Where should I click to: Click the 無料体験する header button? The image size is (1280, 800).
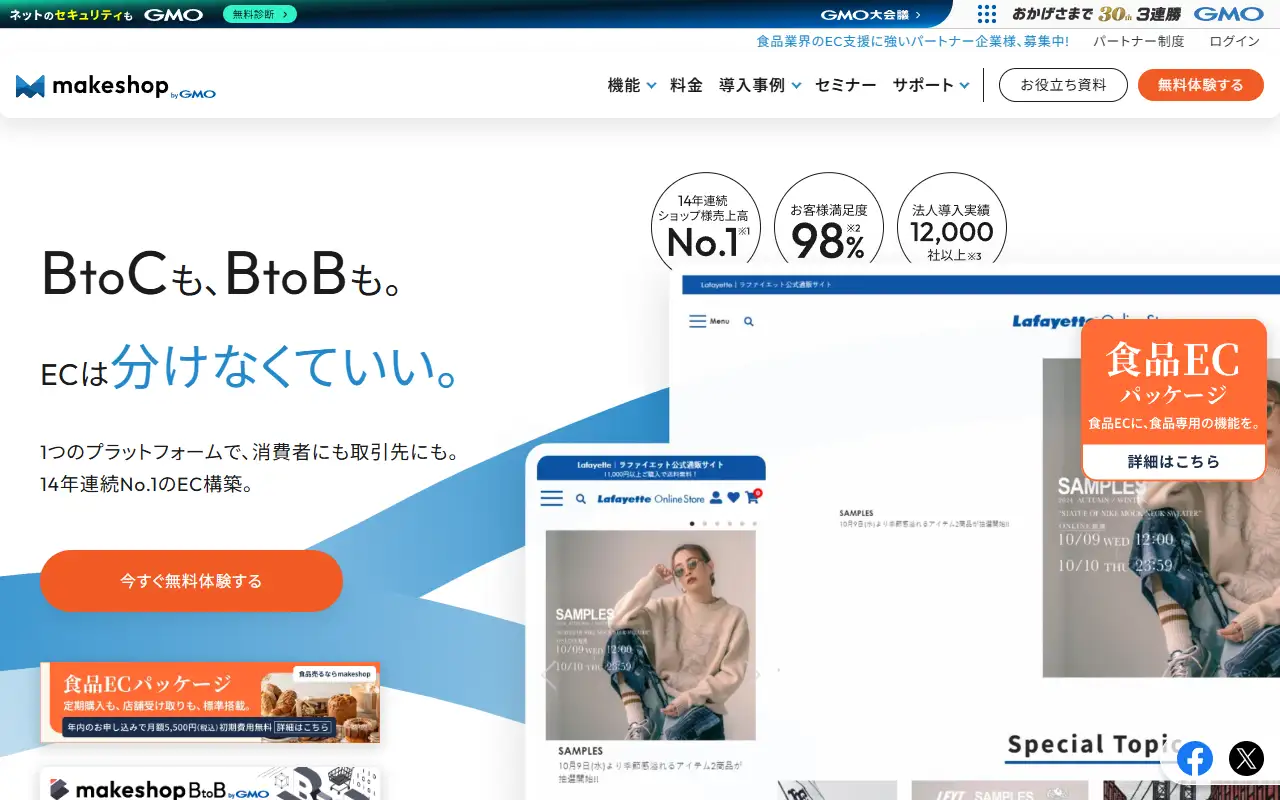(x=1201, y=85)
